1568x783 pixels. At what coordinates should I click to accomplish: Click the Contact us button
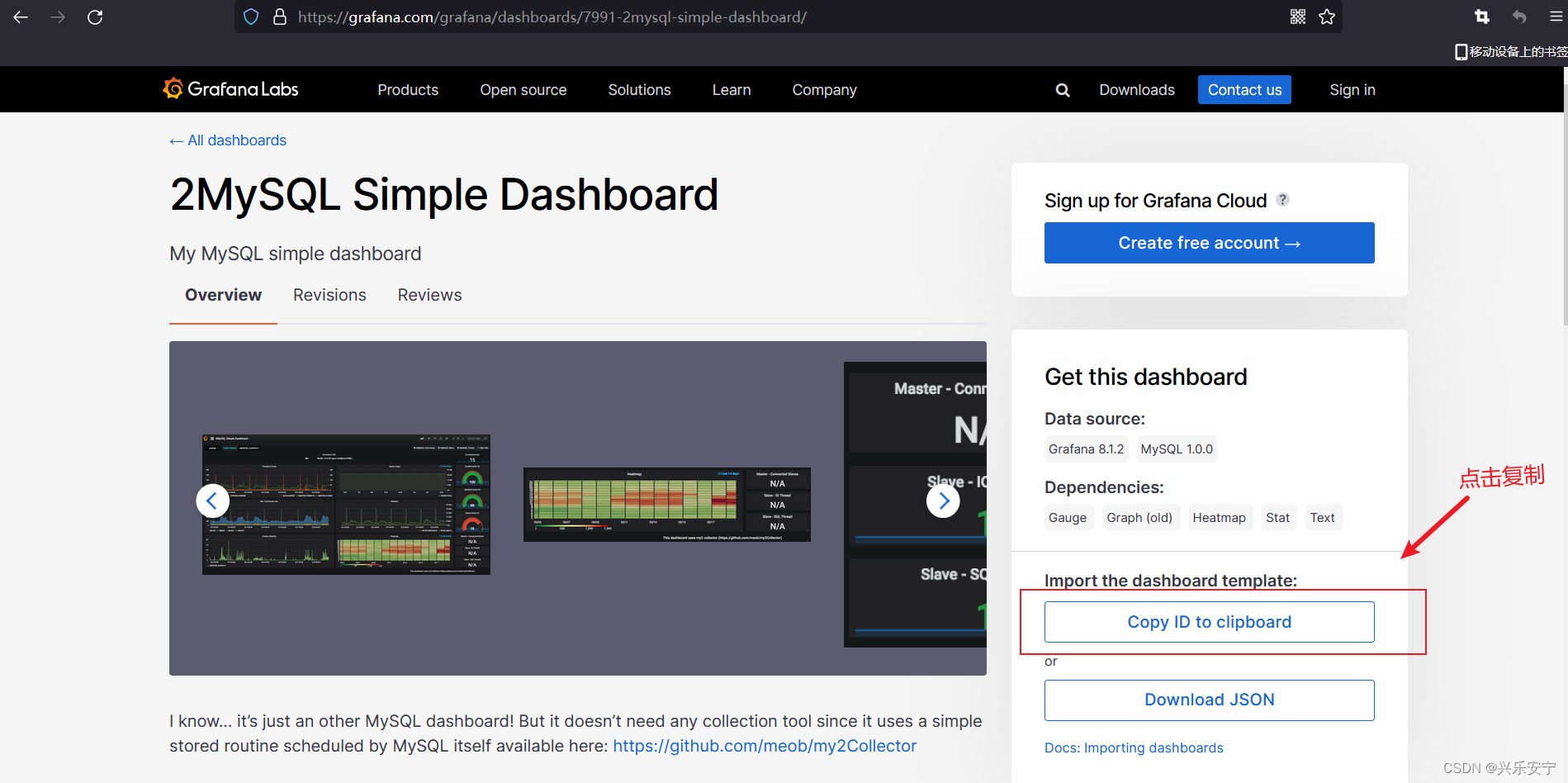1244,90
